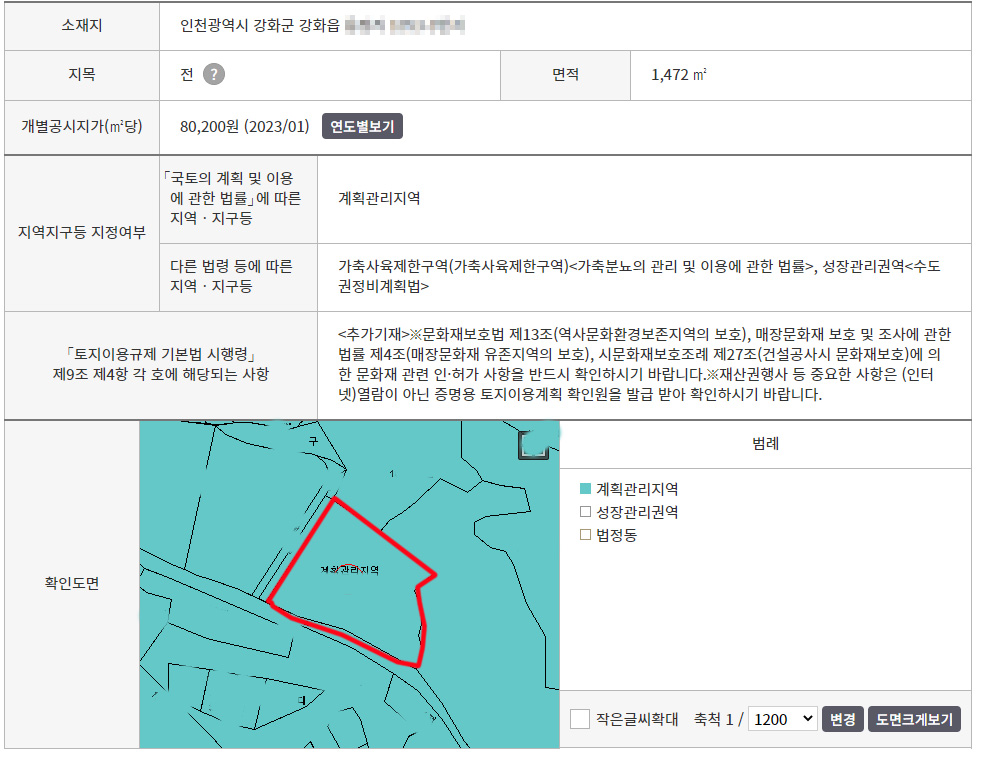Image resolution: width=988 pixels, height=764 pixels.
Task: Click the question mark help icon beside 전
Action: [213, 75]
